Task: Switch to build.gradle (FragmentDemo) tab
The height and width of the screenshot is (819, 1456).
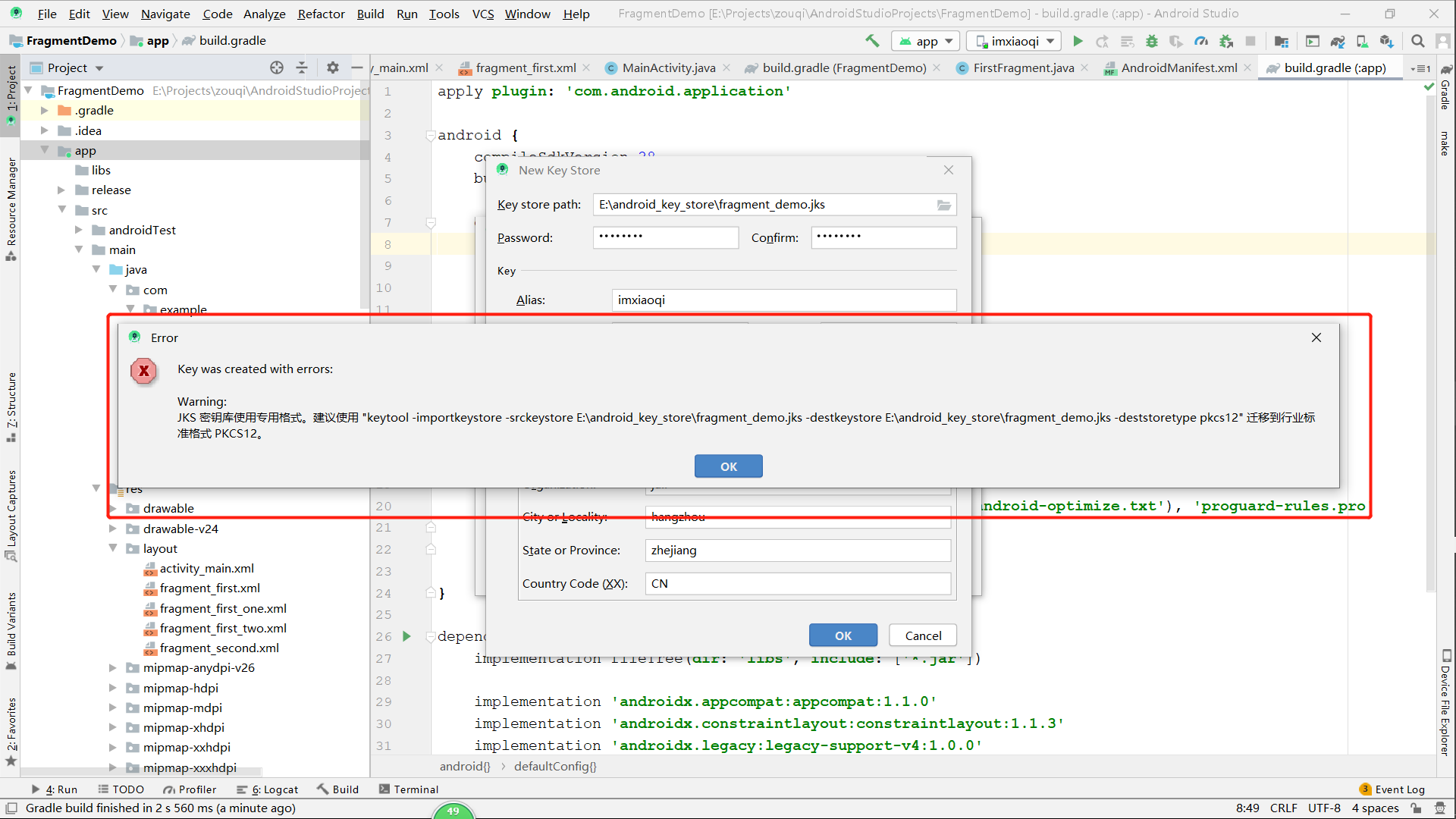Action: [843, 67]
